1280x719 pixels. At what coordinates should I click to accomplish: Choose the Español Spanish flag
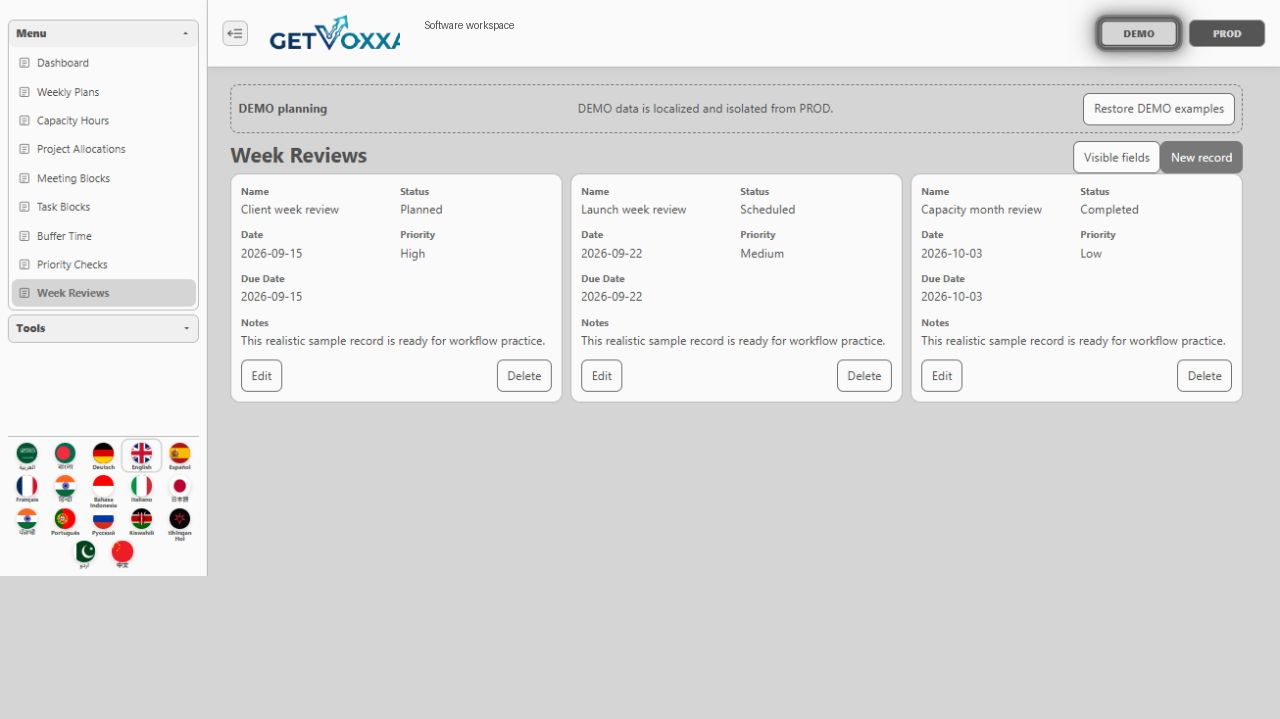(180, 456)
